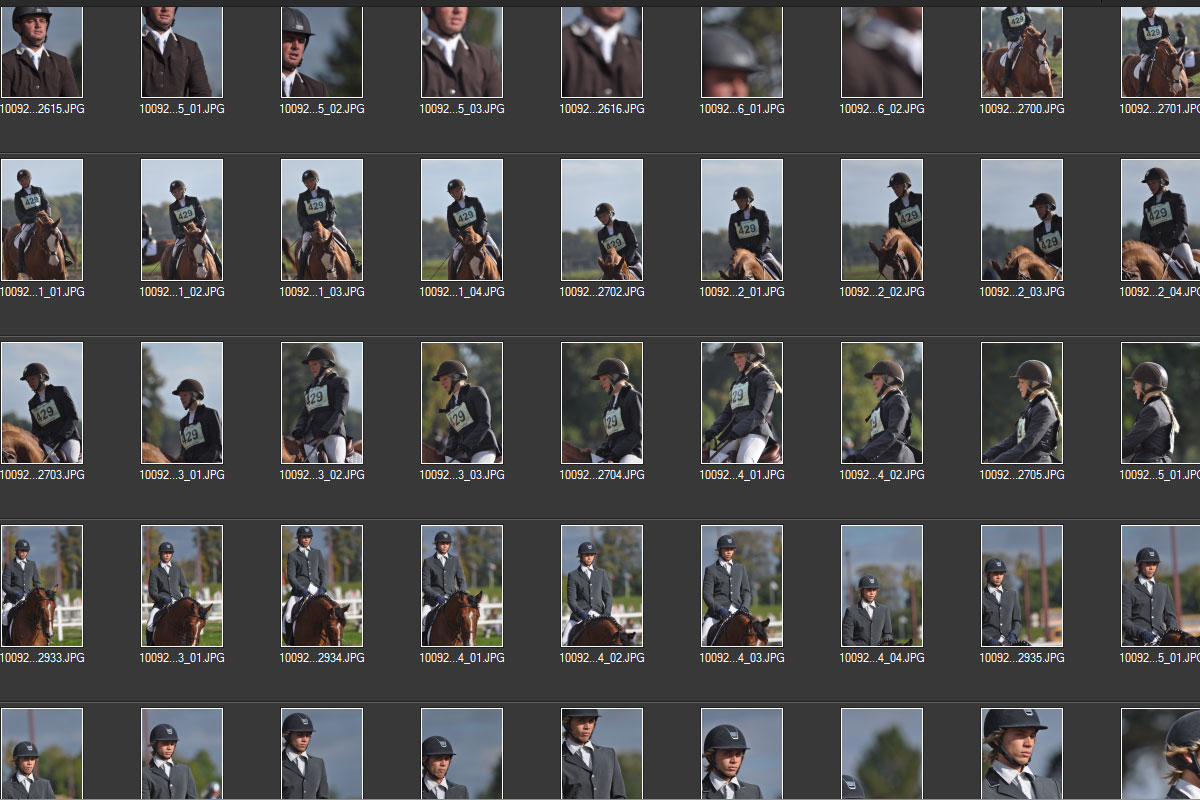Pick the 10092...4_03.JPG thumbnail
The image size is (1200, 800).
(742, 586)
